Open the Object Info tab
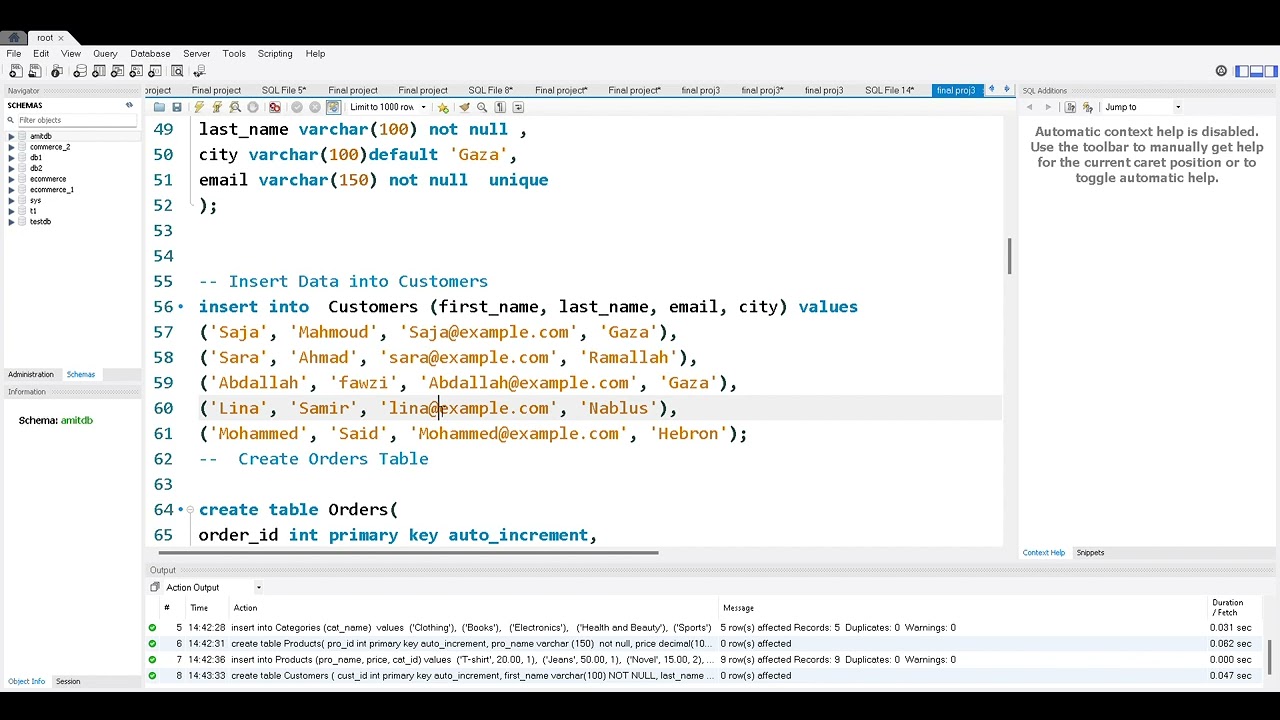This screenshot has height=720, width=1280. point(26,681)
